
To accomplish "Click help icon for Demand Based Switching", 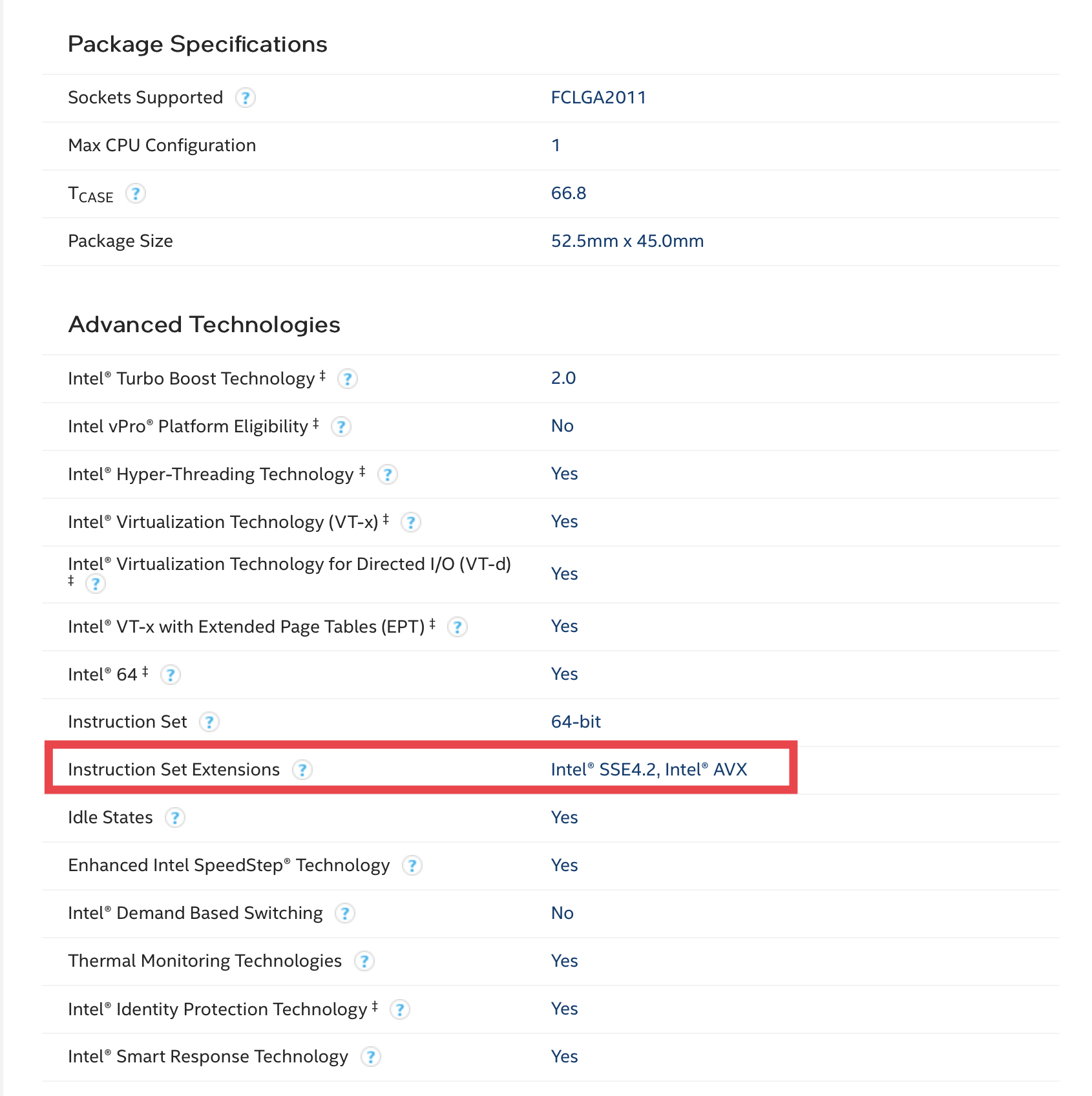I will tap(344, 913).
